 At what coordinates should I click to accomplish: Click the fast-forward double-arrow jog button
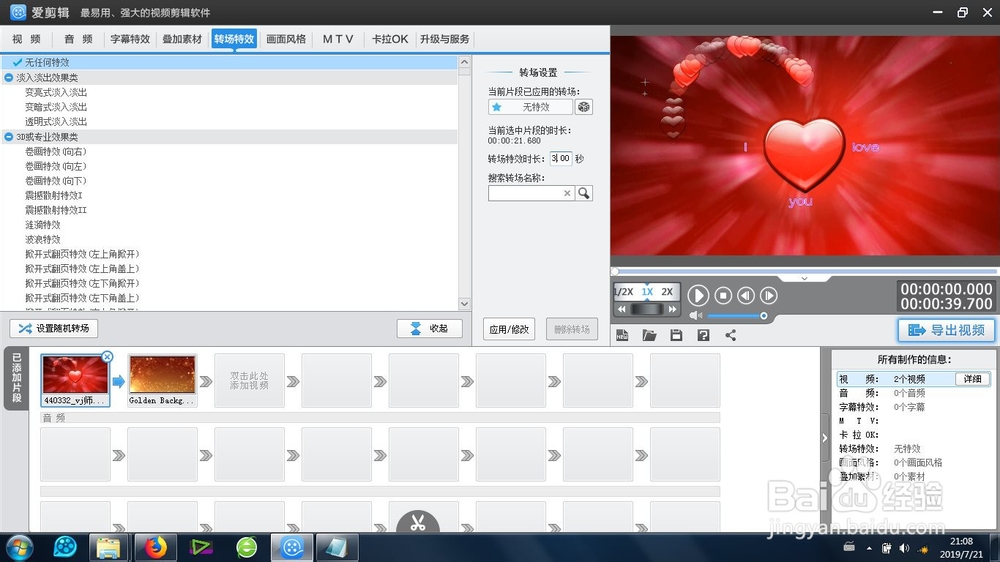pyautogui.click(x=672, y=309)
